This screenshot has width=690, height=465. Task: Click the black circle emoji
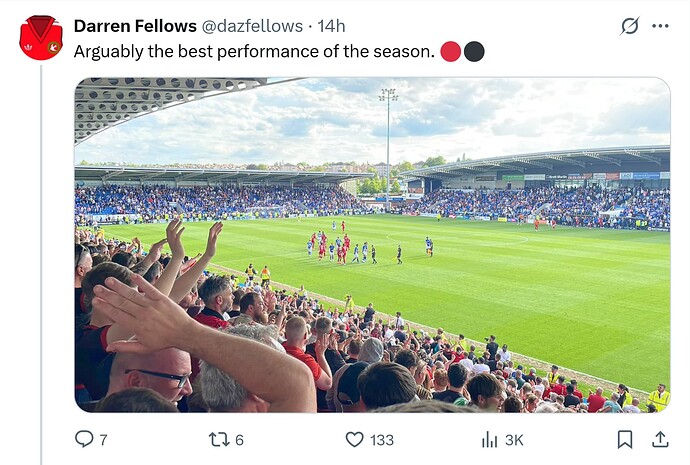474,51
